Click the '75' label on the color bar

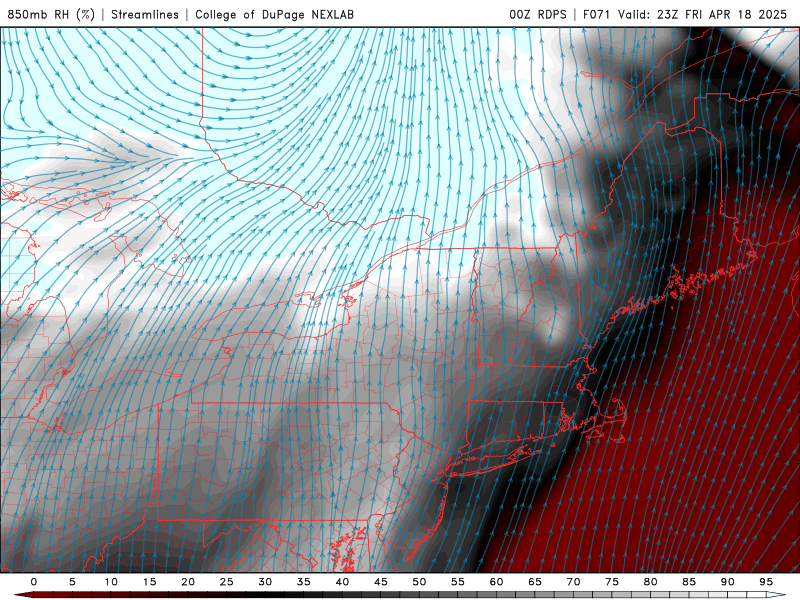coord(612,582)
